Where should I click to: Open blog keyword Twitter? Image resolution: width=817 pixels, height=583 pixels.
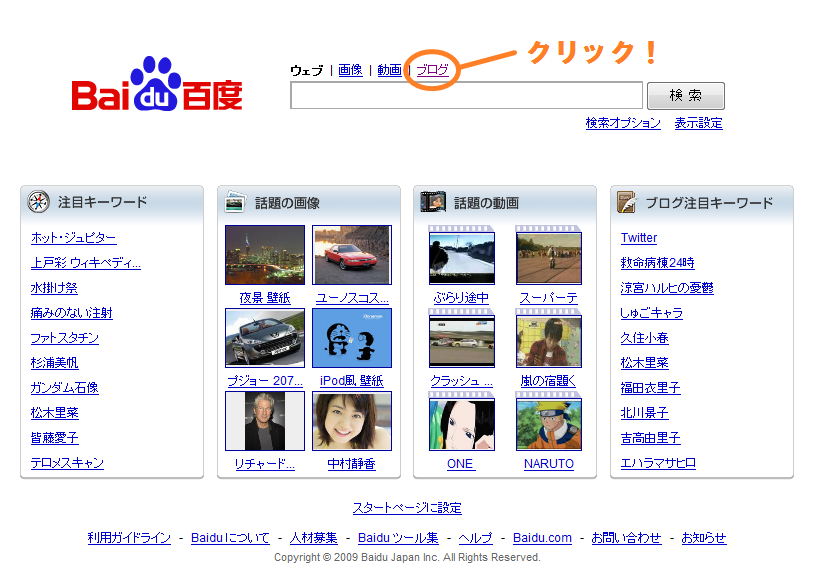[x=639, y=238]
